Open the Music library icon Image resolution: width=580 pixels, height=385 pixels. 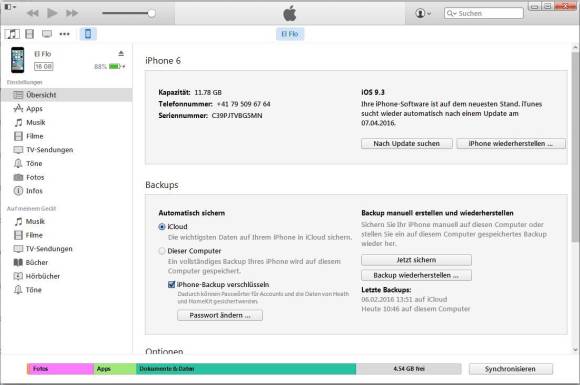12,34
